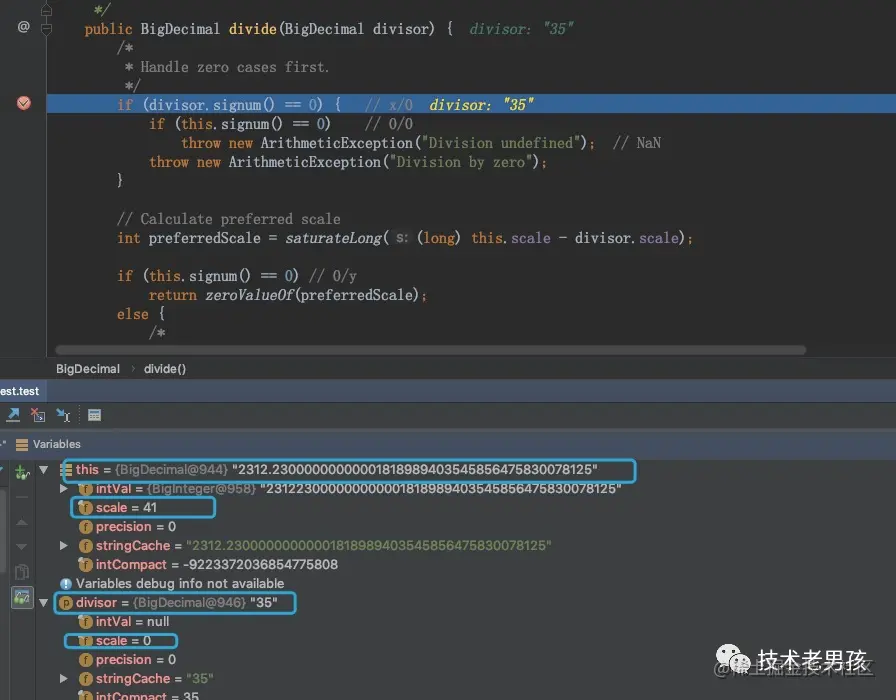Expand the intVal BigInteger@958 node
896x700 pixels.
[63, 489]
